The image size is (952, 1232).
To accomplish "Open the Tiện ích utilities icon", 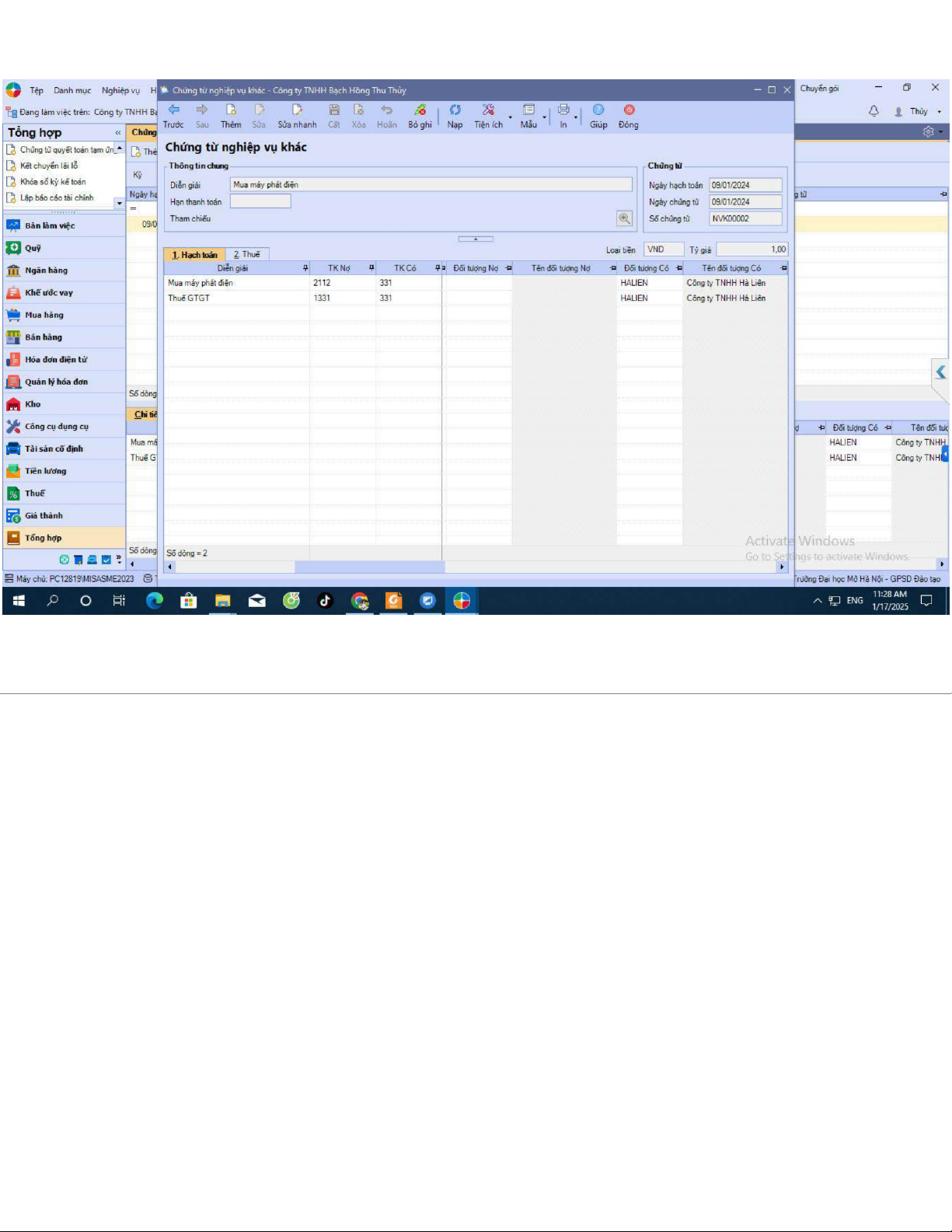I will coord(488,110).
